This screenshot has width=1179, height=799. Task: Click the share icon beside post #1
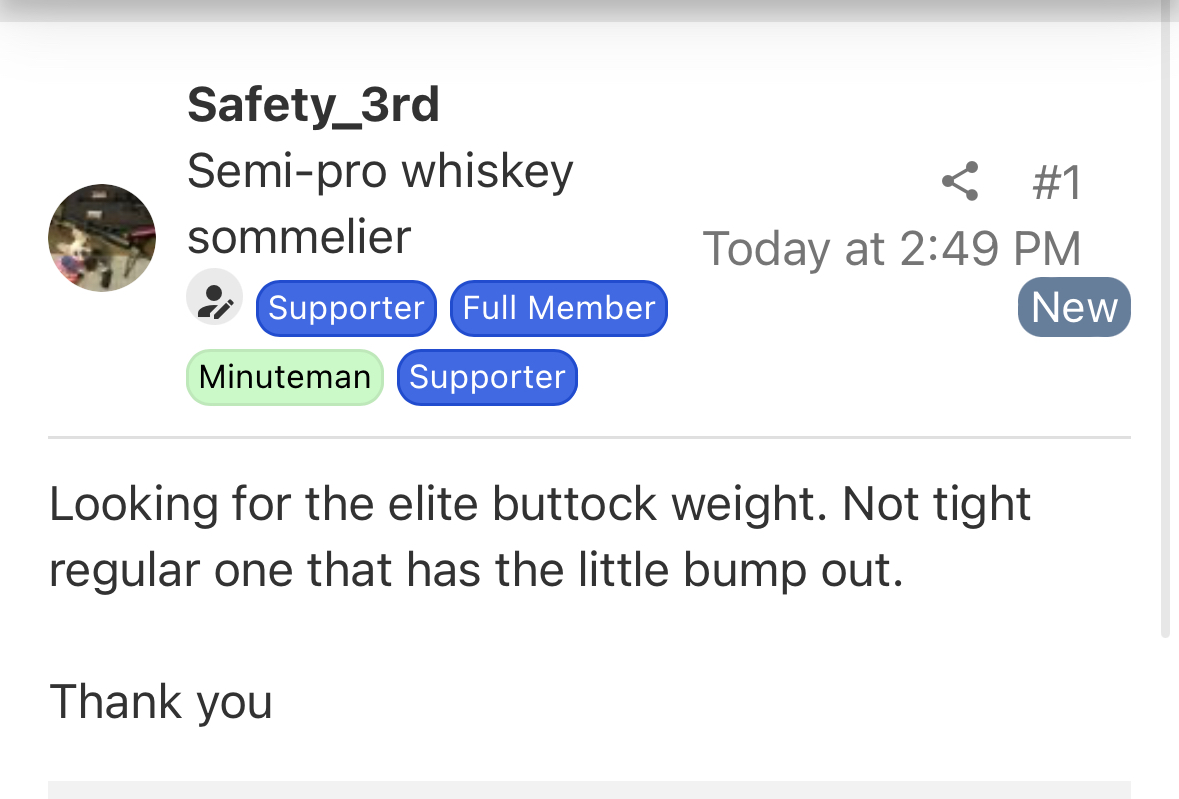tap(960, 181)
